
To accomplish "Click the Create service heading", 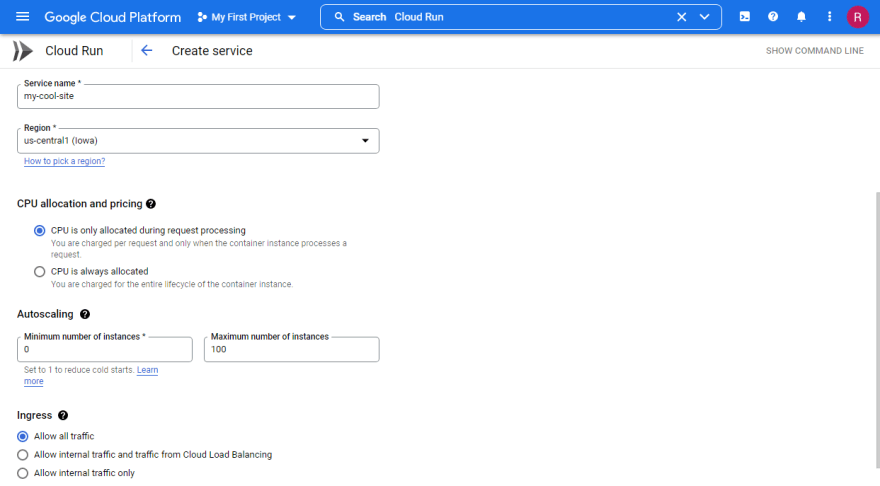I will click(212, 51).
